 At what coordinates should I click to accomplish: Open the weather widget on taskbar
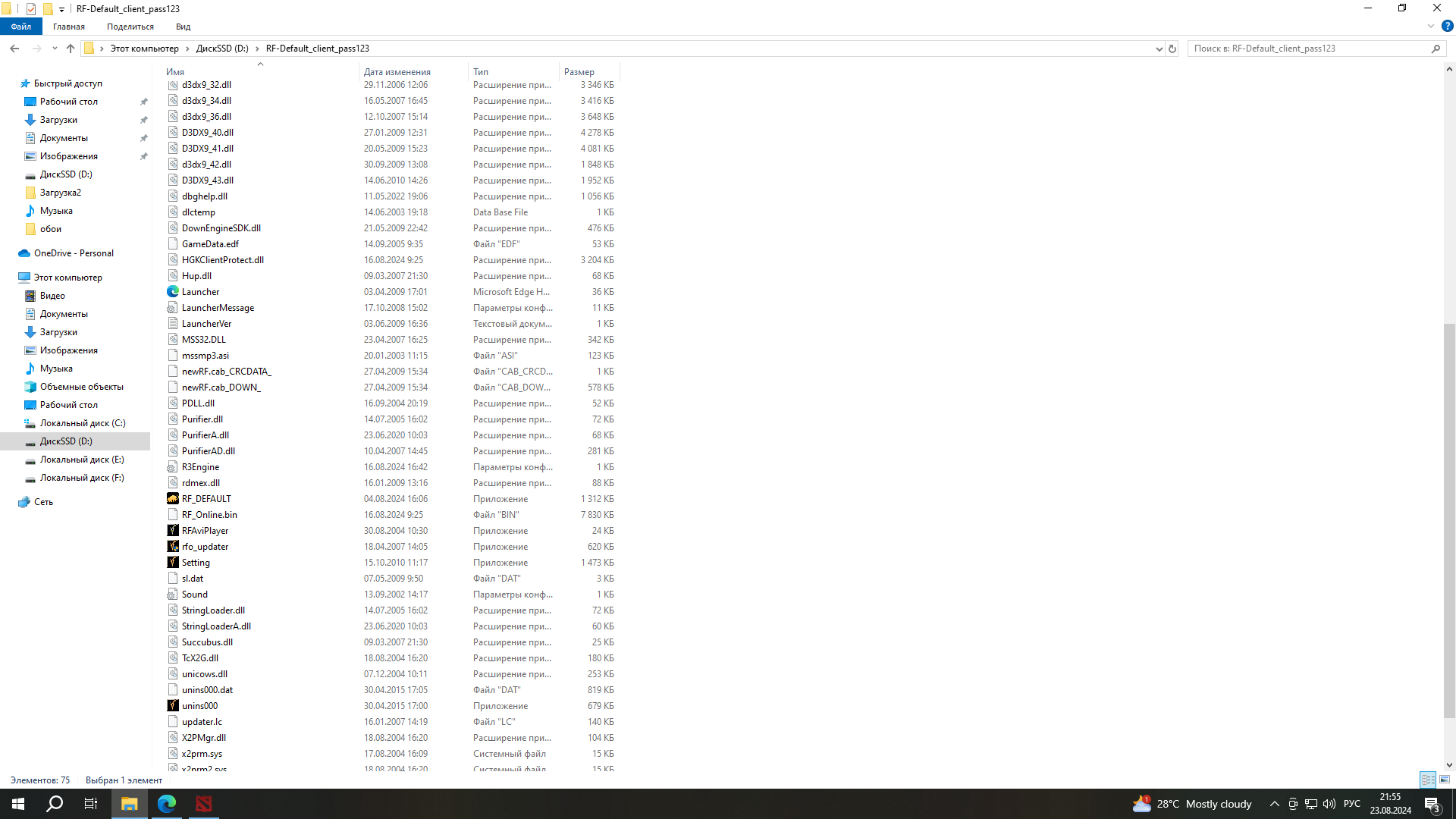(1192, 804)
